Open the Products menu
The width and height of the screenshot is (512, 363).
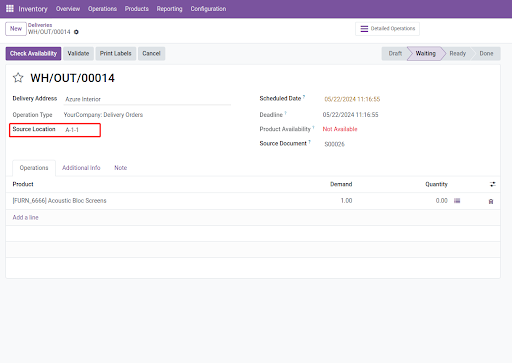[x=137, y=9]
